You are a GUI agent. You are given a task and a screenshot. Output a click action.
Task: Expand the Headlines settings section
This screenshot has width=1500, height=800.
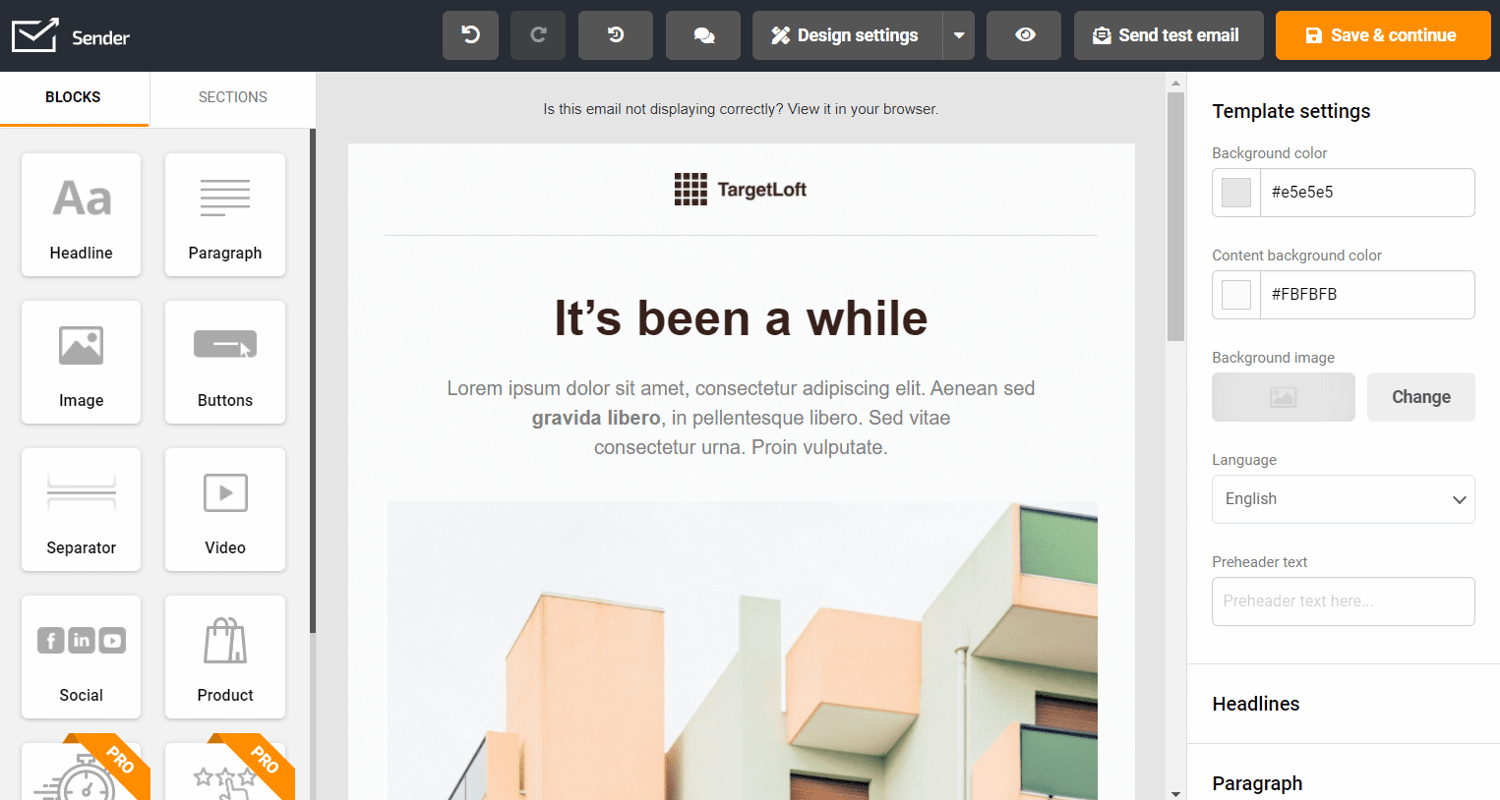click(x=1343, y=704)
